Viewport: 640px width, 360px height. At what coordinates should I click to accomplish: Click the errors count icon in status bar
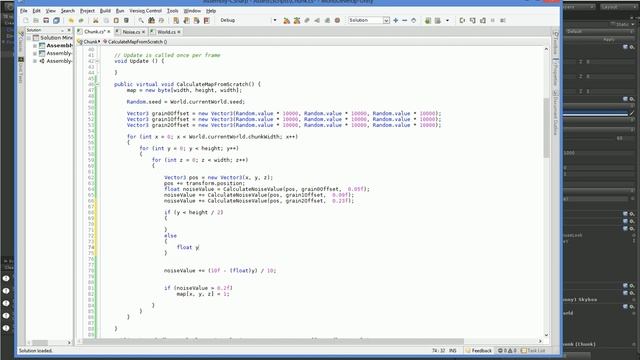[x=500, y=351]
